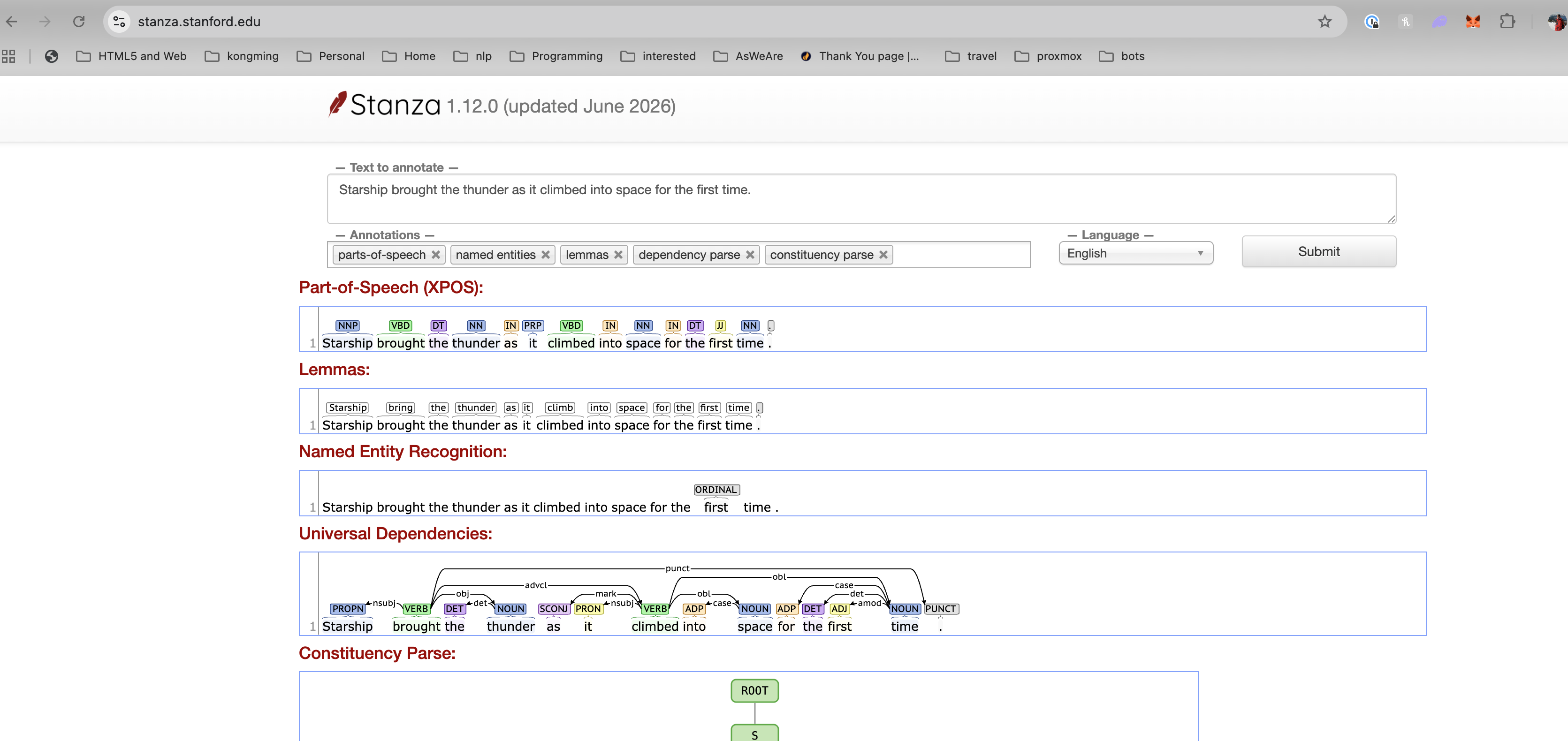Expand the Programming bookmarks folder
Viewport: 1568px width, 741px height.
coord(556,56)
